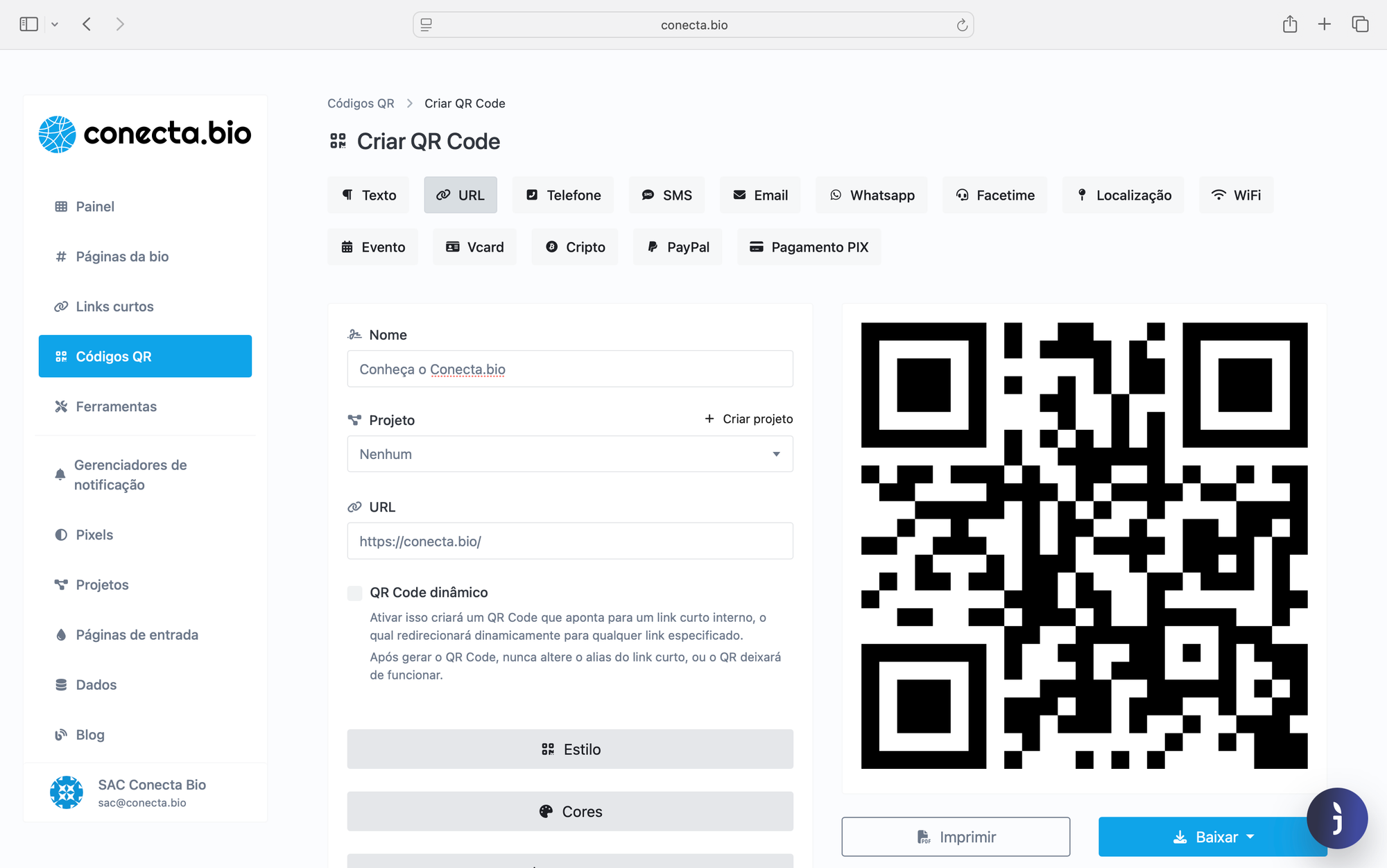
Task: Click SAC Conecta Bio avatar icon
Action: (67, 792)
